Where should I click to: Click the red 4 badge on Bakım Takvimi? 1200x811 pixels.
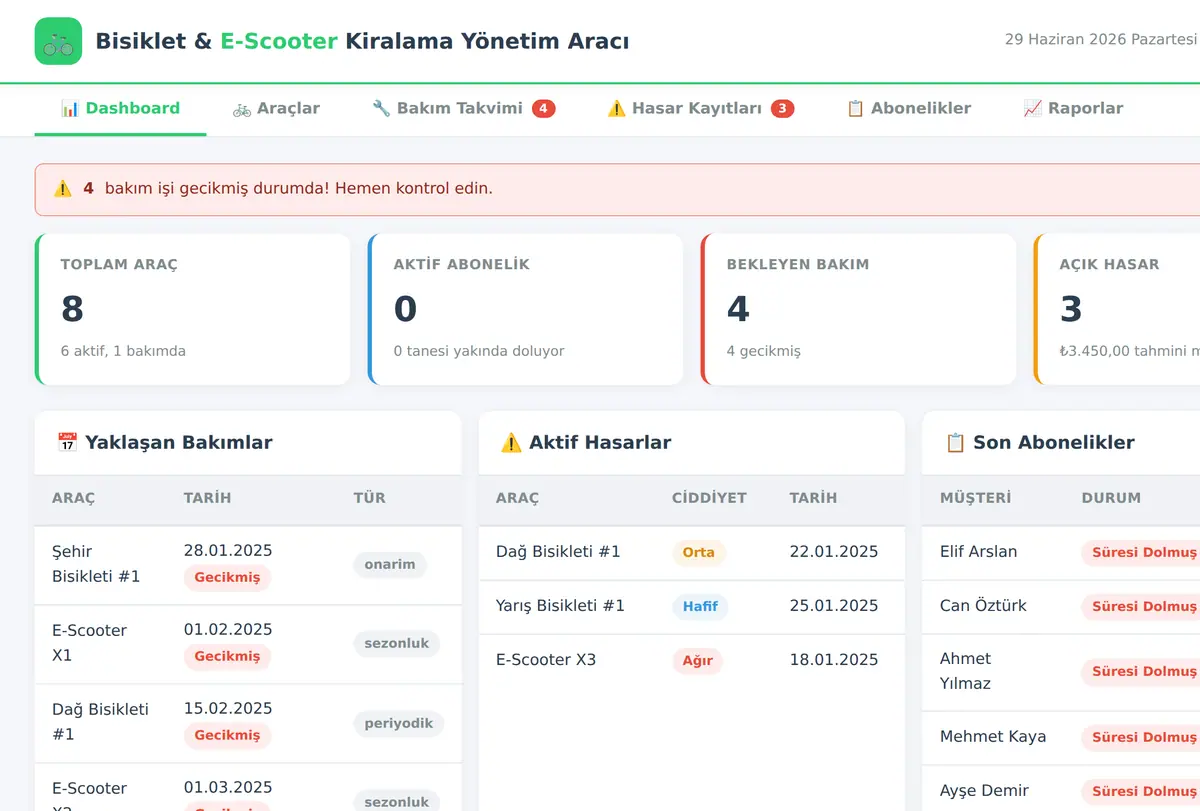coord(543,108)
